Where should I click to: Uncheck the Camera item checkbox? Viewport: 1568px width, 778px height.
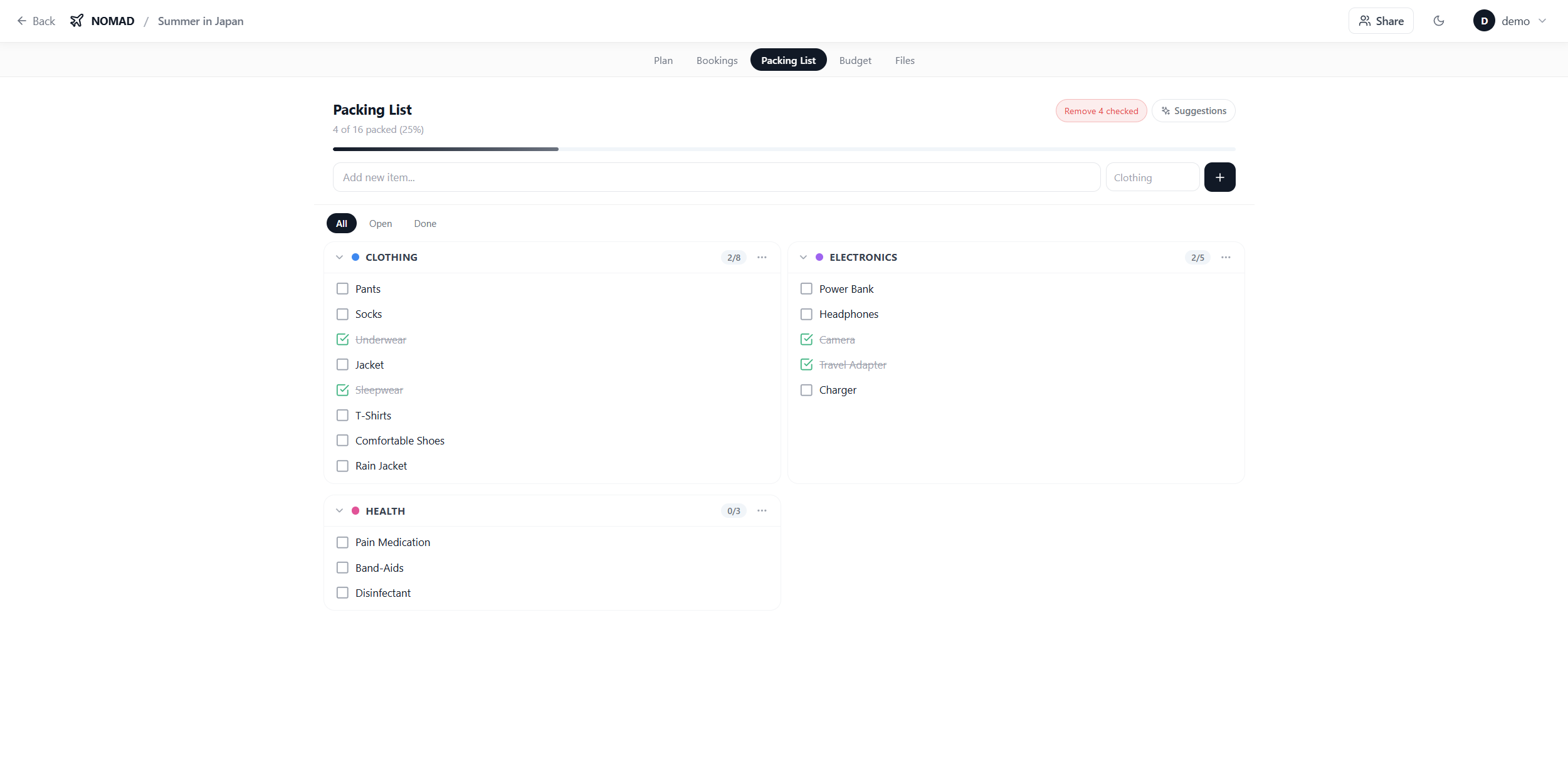coord(806,340)
